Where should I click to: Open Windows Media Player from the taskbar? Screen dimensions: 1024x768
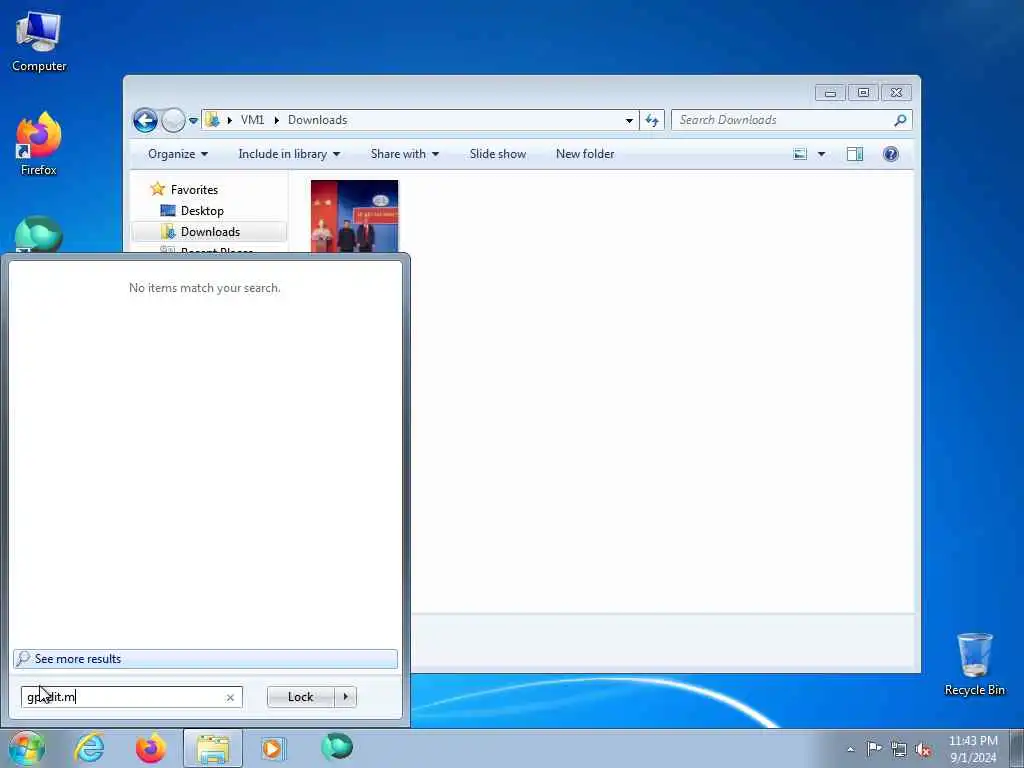click(273, 748)
